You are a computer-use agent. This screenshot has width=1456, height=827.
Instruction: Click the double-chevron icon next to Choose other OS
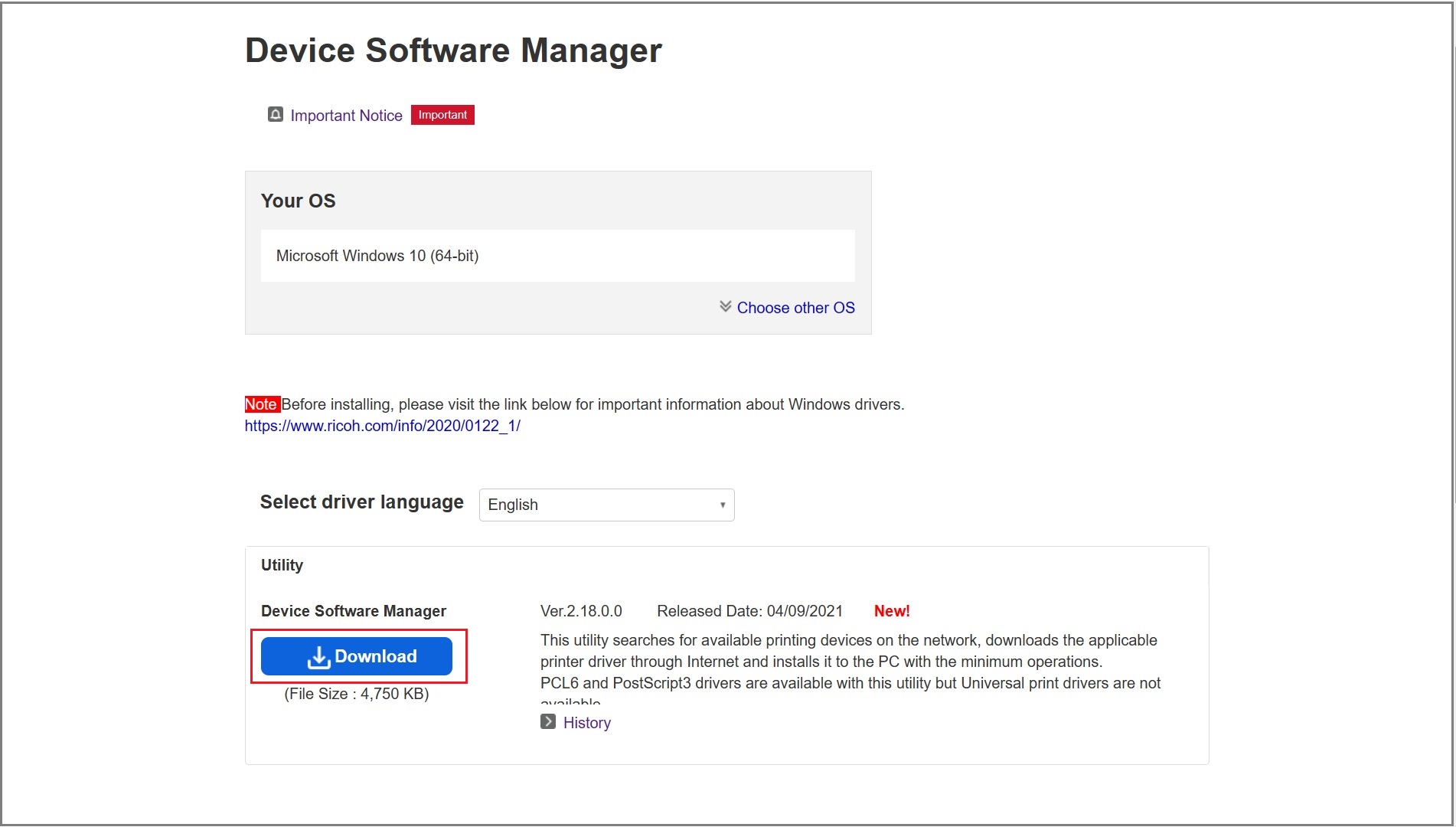[724, 306]
